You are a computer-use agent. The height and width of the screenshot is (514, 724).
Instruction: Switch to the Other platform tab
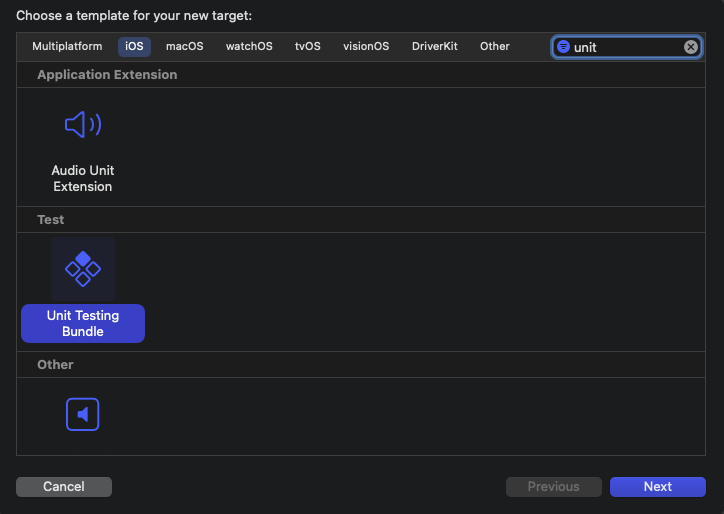point(495,47)
